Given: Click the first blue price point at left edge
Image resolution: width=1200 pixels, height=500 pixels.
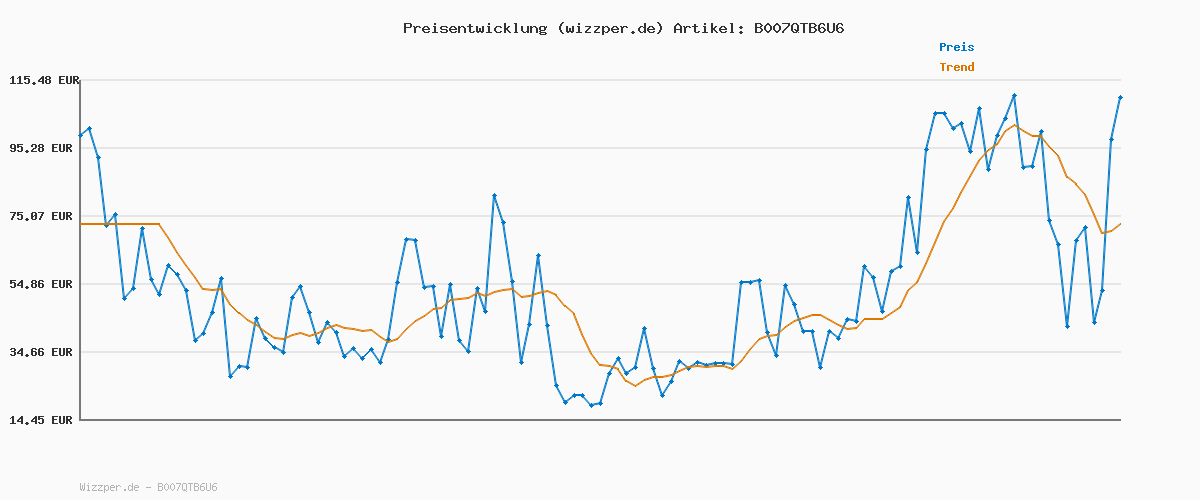Looking at the screenshot, I should [x=81, y=135].
